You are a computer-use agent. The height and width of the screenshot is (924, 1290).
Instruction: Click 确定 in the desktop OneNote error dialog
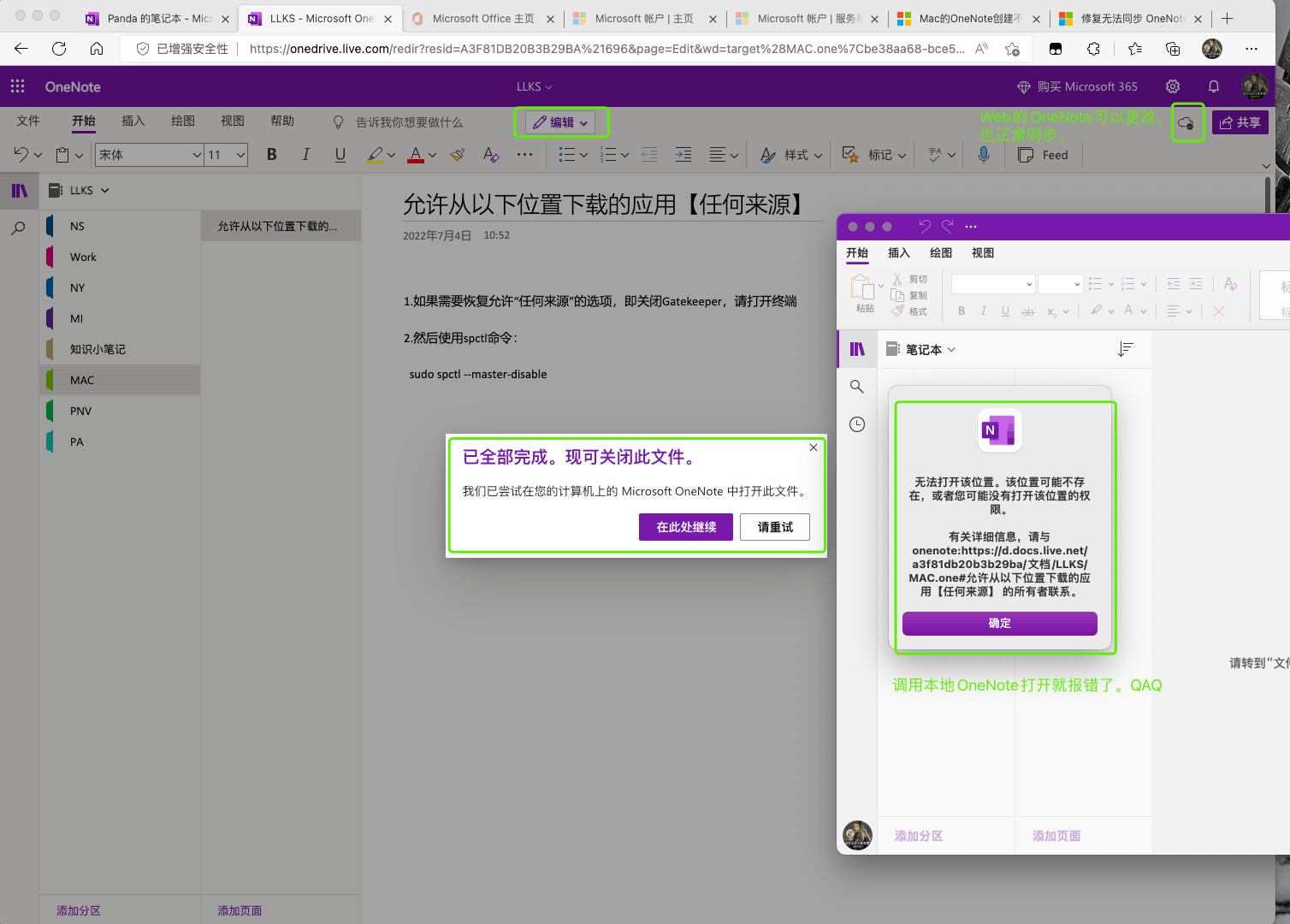[1000, 623]
